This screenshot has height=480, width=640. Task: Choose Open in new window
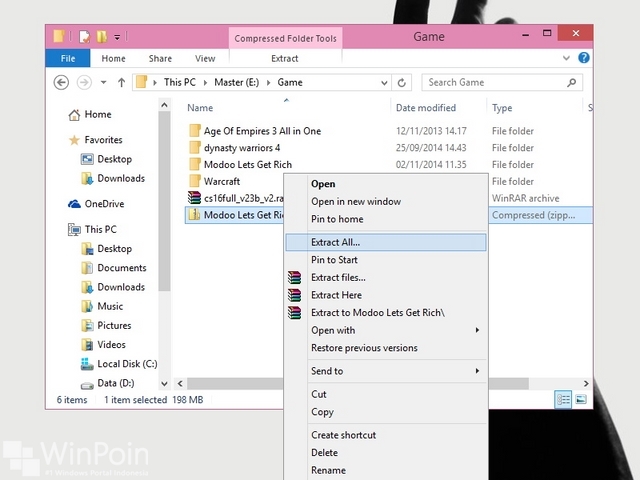[386, 201]
